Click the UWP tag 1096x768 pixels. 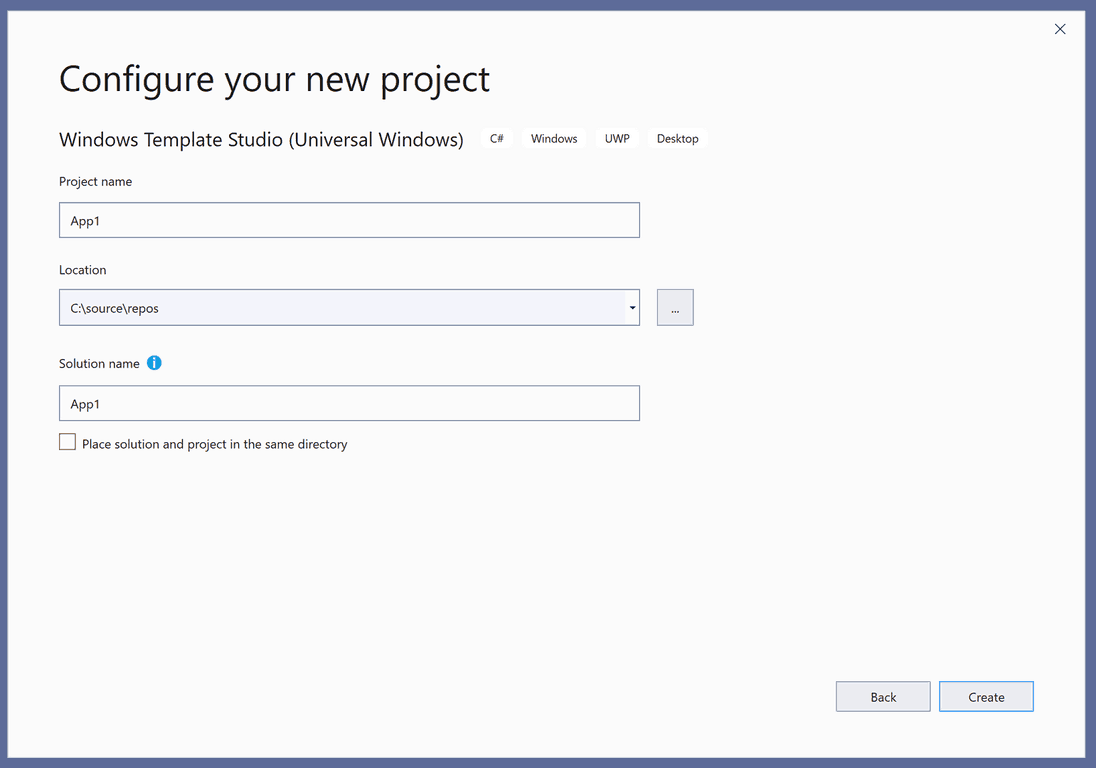click(x=617, y=138)
